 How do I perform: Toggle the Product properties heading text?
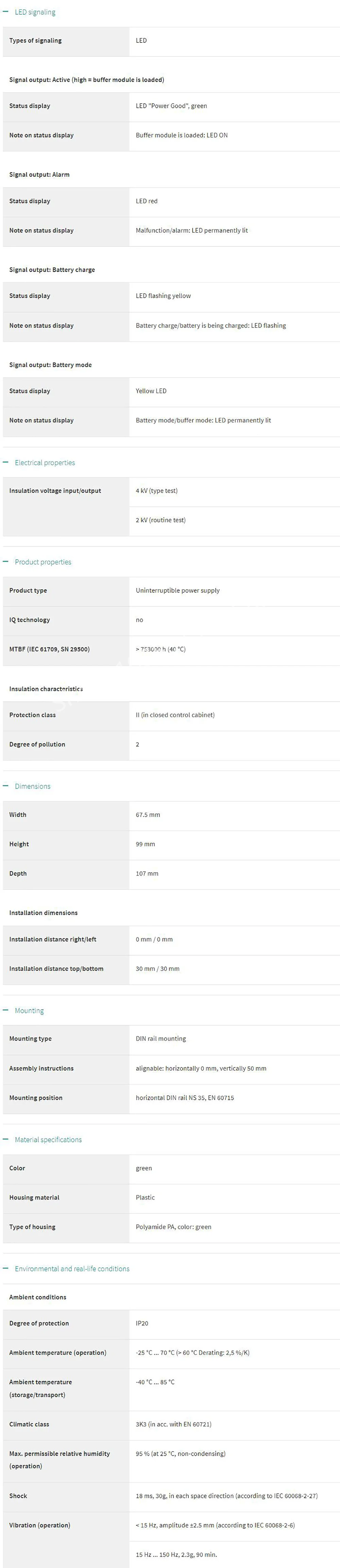coord(43,562)
